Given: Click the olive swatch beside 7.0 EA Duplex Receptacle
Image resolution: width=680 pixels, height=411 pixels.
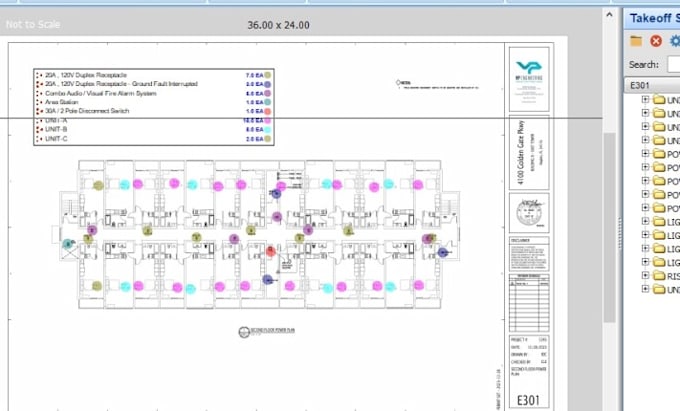Looking at the screenshot, I should click(268, 75).
